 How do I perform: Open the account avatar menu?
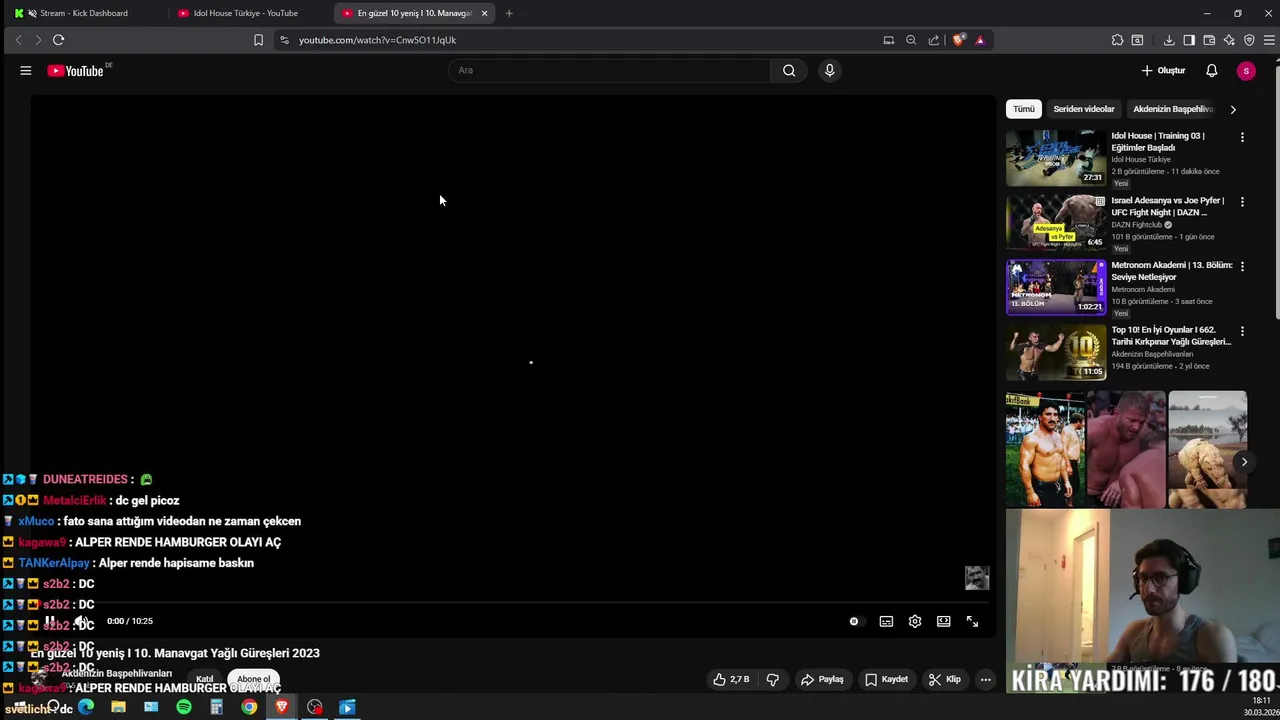[x=1246, y=70]
